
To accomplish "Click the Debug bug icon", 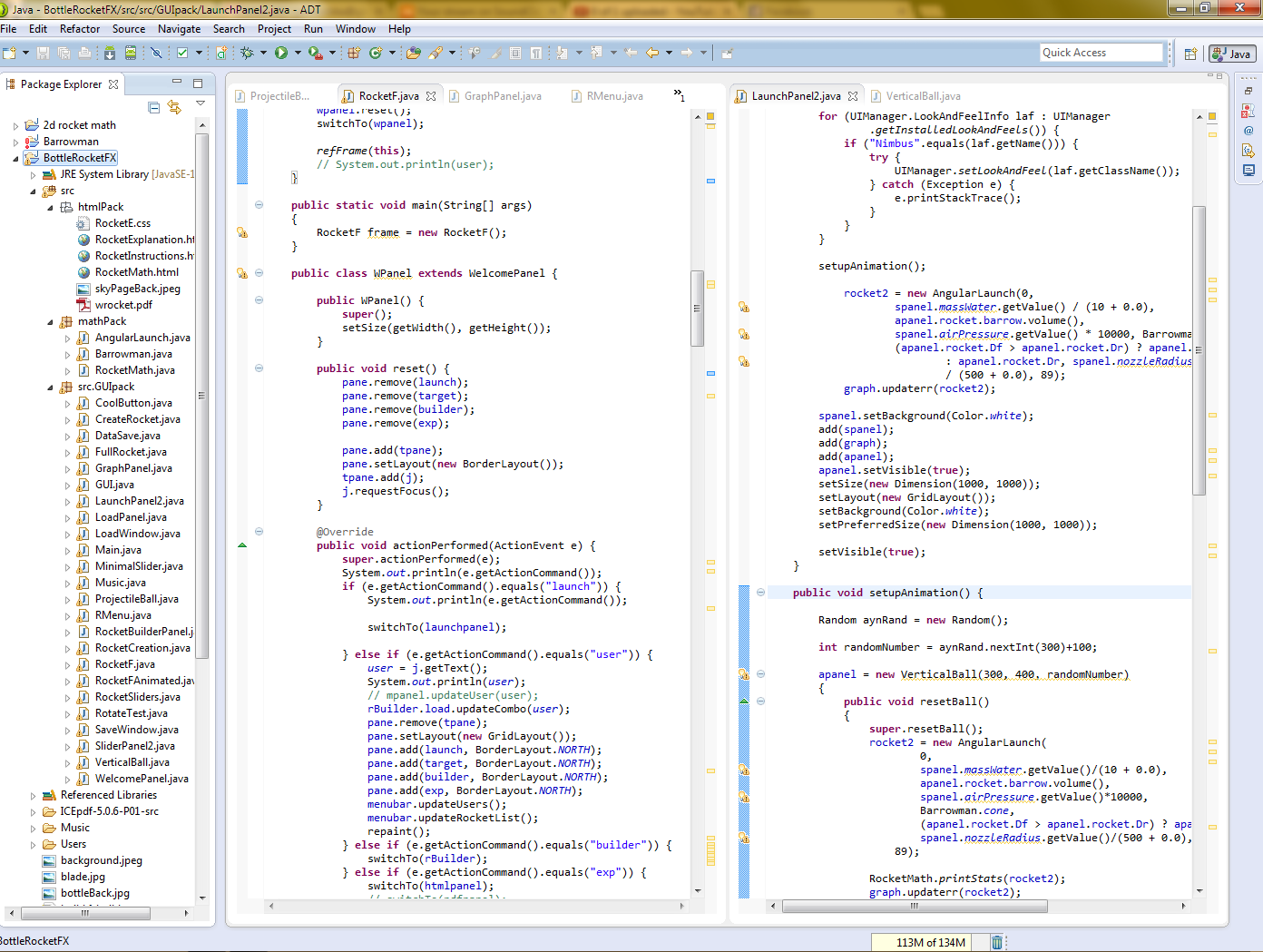I will [x=247, y=54].
